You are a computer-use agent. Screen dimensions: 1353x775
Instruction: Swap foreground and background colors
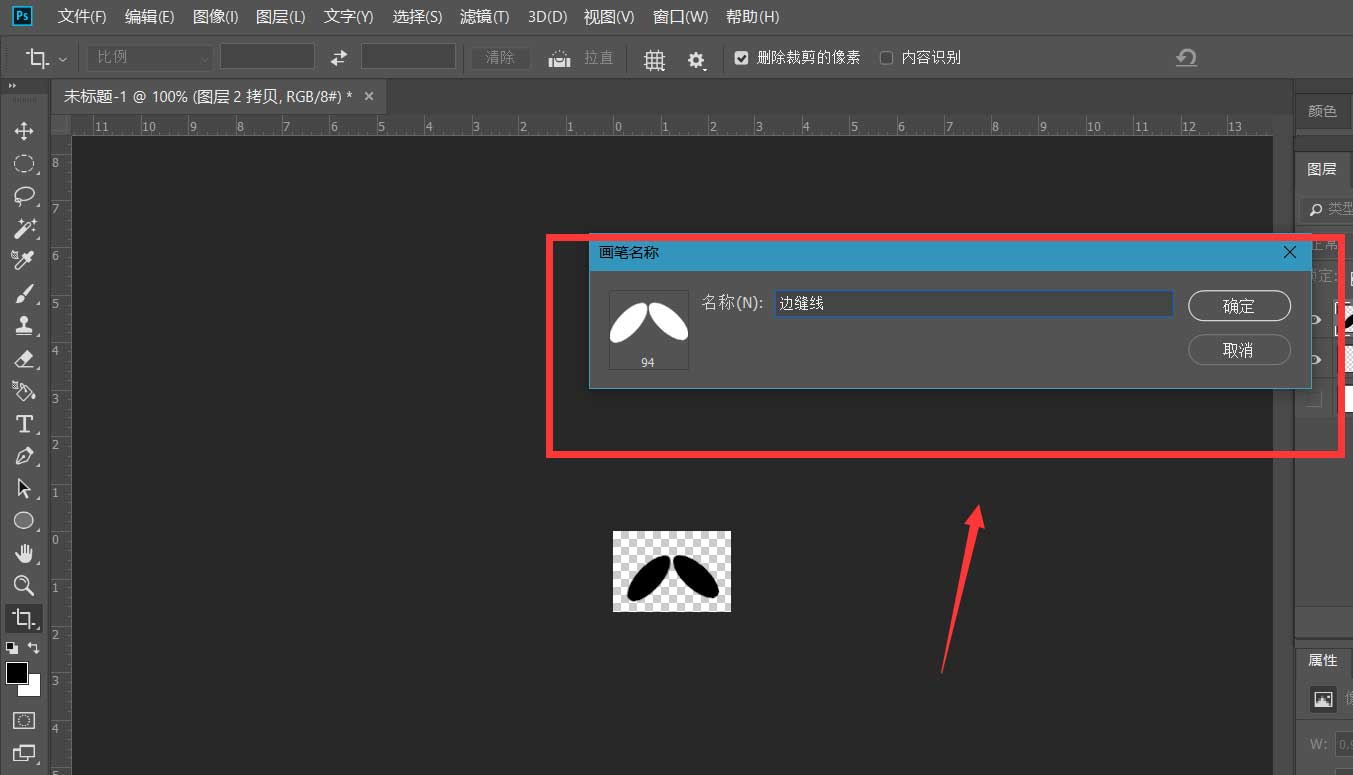coord(33,648)
